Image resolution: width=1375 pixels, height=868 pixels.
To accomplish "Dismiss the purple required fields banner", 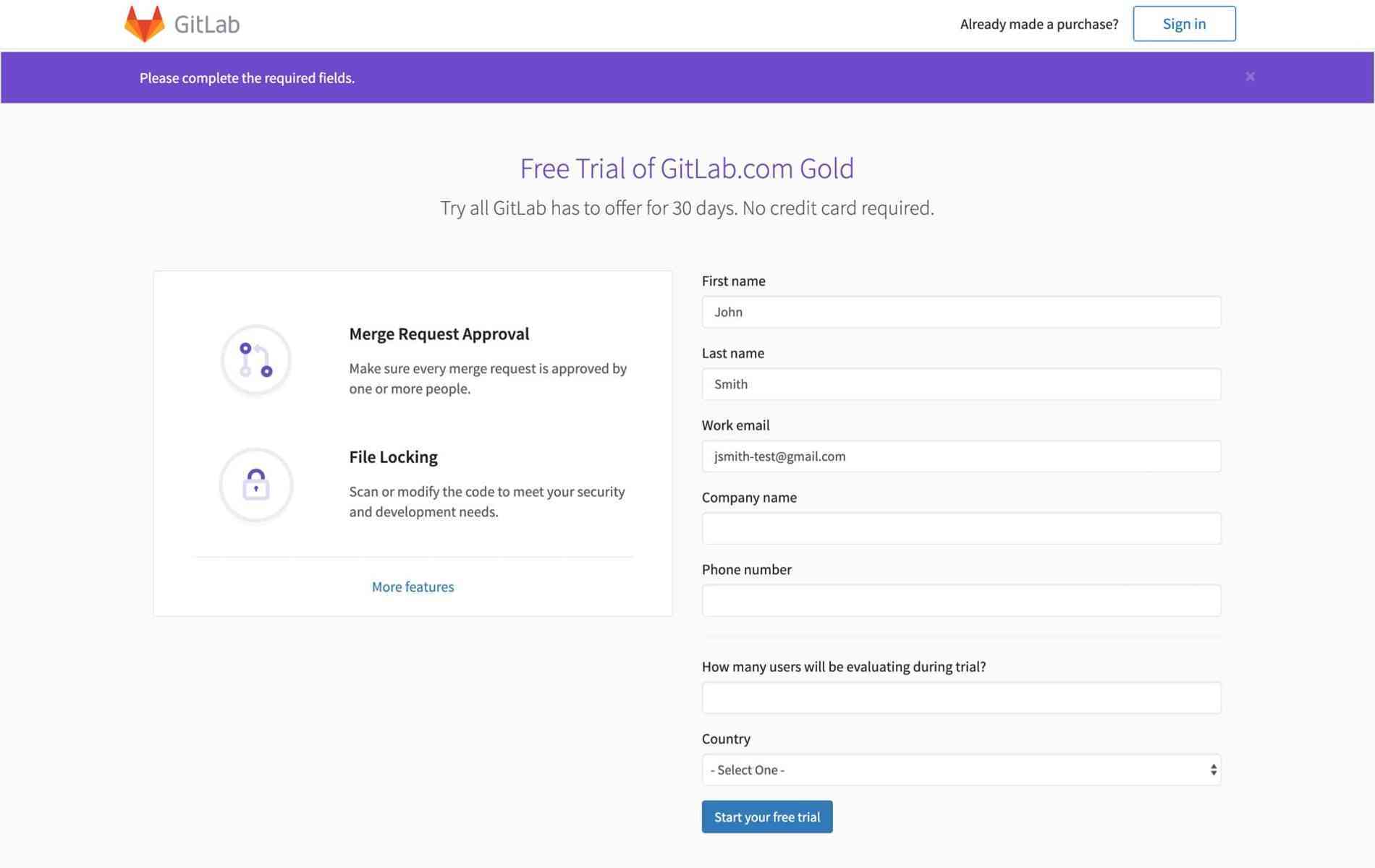I will tap(1250, 76).
